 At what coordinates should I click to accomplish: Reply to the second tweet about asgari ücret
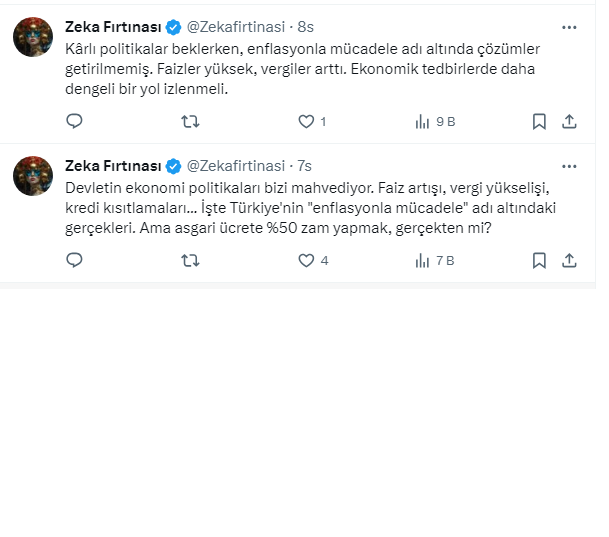74,260
